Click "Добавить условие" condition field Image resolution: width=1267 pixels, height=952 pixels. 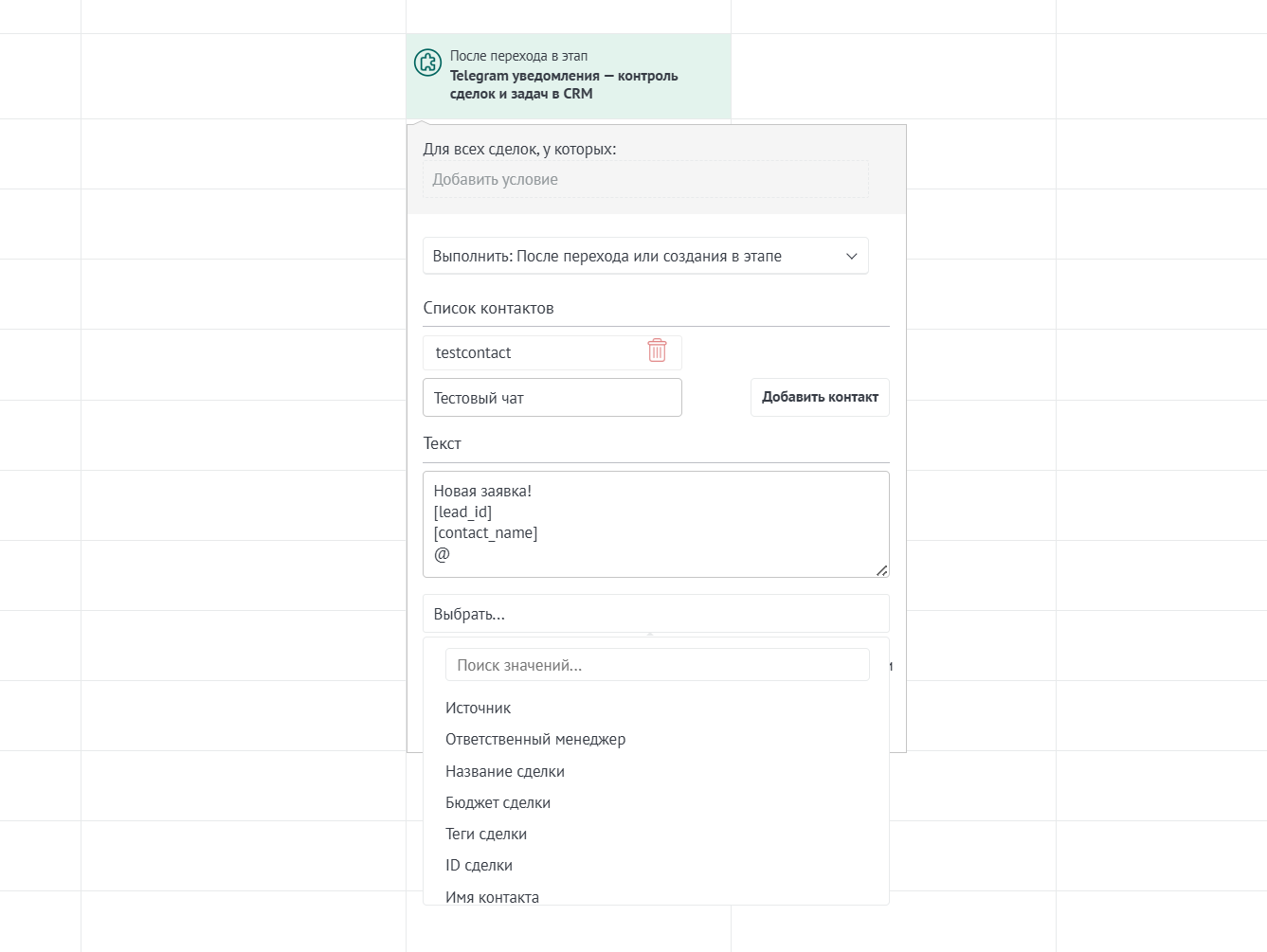point(645,179)
